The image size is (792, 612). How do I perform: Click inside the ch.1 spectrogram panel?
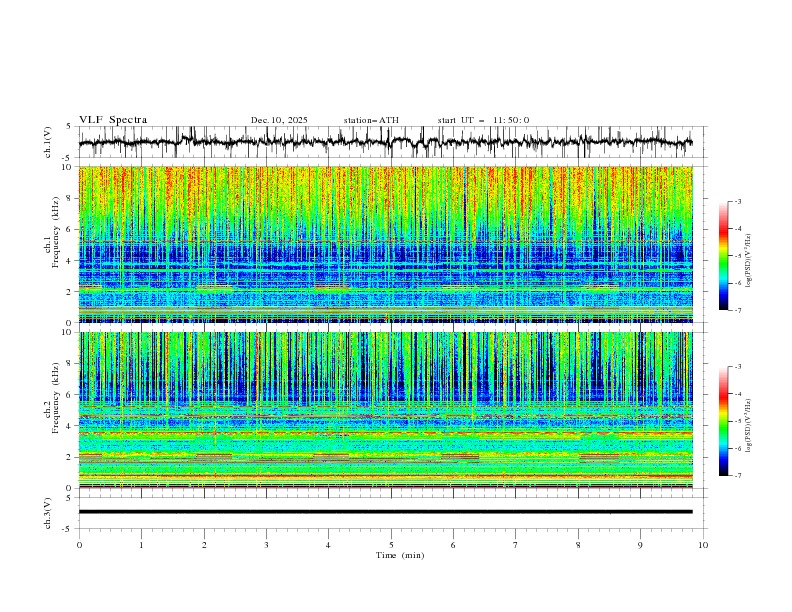click(x=385, y=244)
